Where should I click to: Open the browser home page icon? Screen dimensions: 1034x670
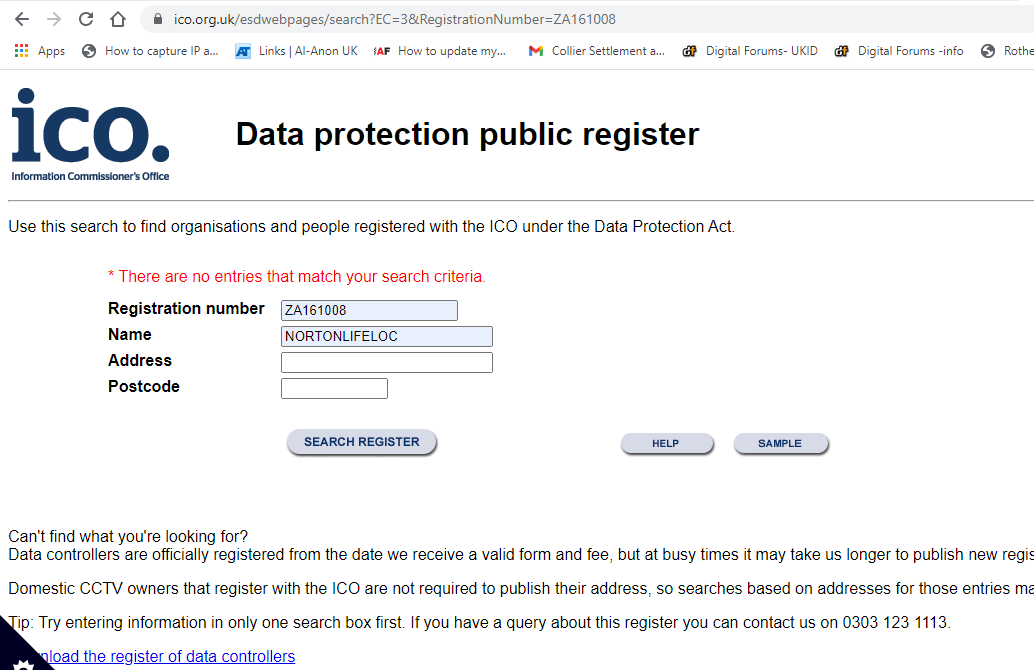click(x=117, y=19)
